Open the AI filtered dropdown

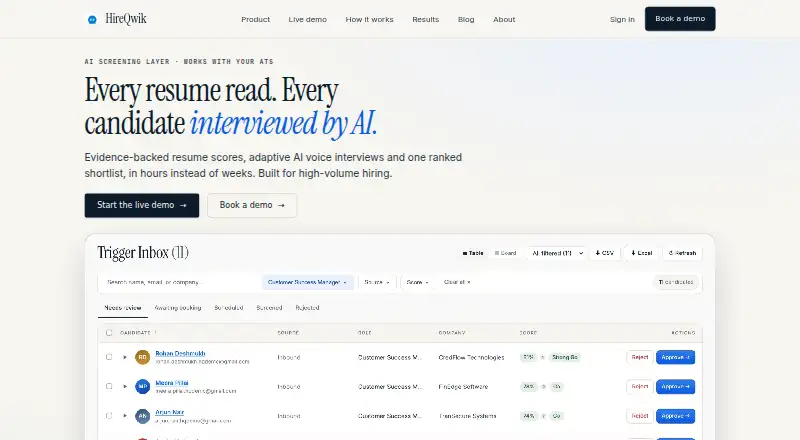[x=556, y=253]
